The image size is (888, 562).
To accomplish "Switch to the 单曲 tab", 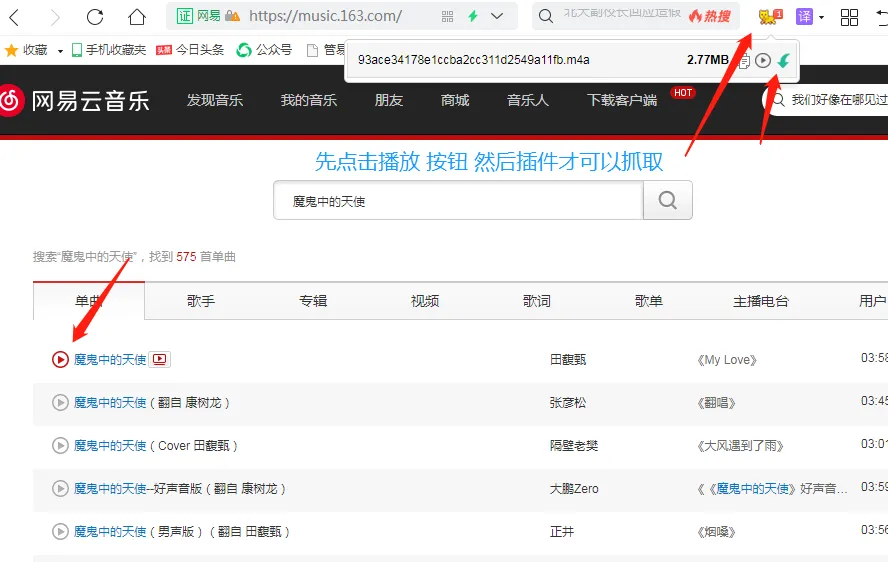I will [89, 301].
